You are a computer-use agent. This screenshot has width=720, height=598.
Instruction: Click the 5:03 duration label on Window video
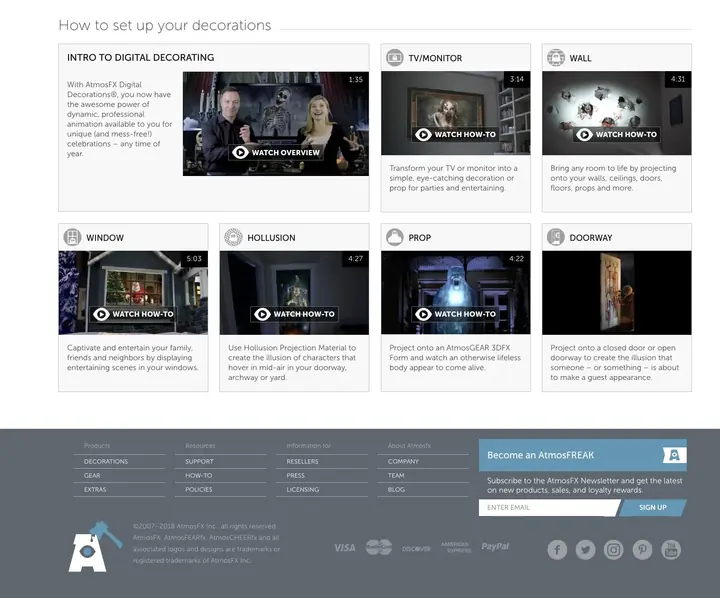coord(194,259)
